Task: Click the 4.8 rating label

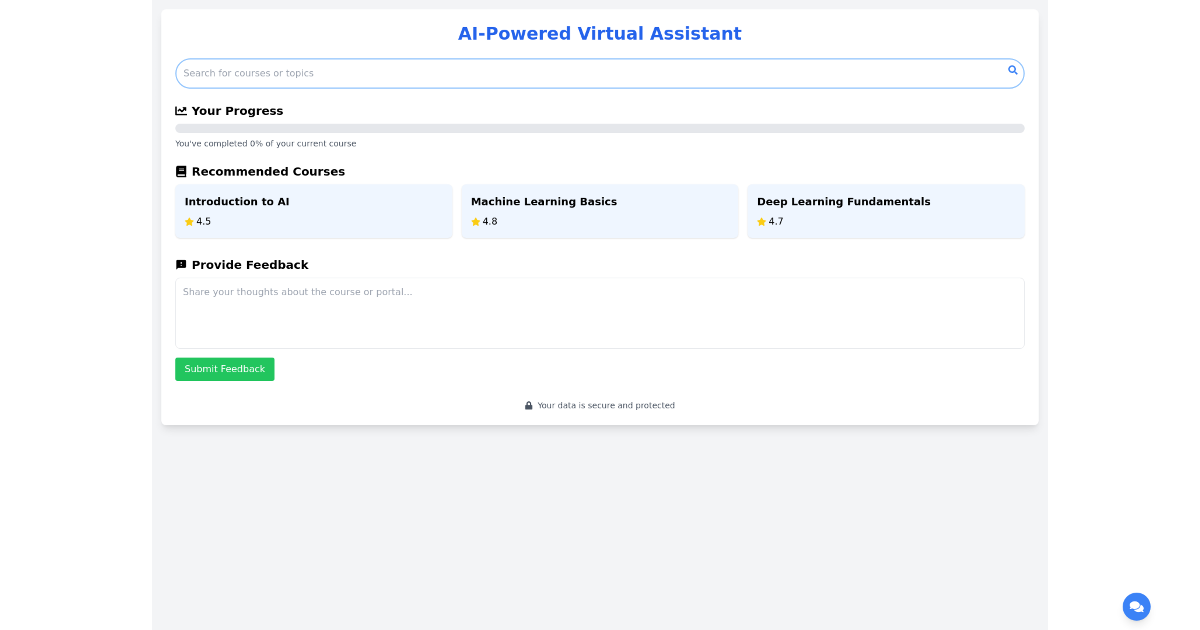Action: point(488,221)
